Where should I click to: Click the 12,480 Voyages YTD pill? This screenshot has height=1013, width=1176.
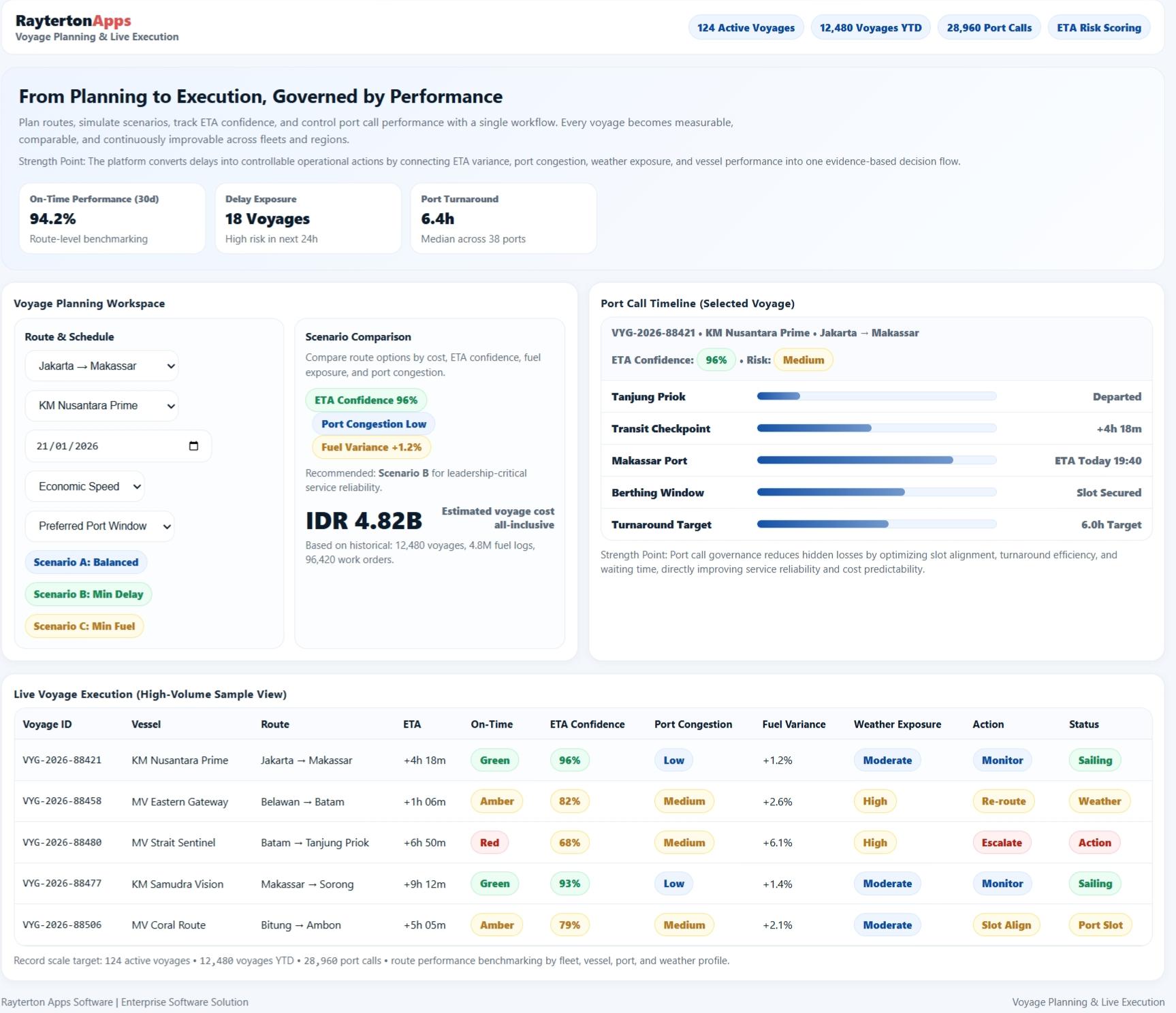870,28
